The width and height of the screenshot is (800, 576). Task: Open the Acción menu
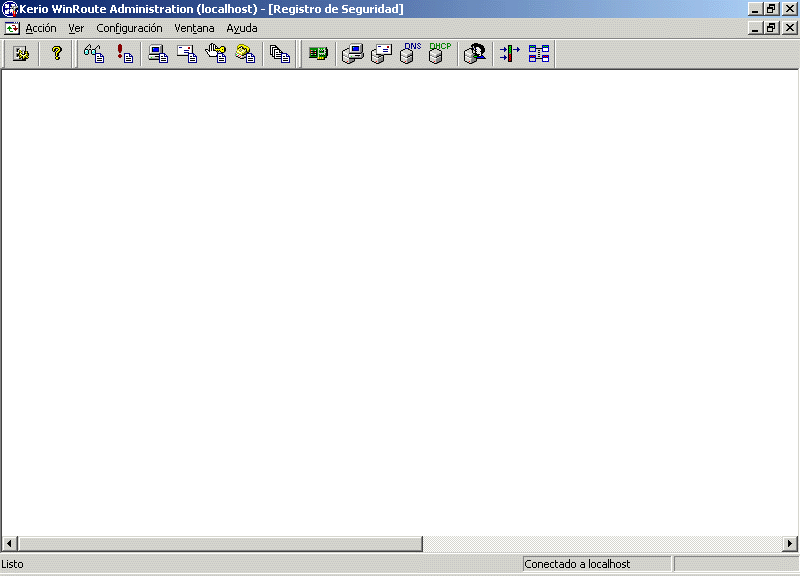(41, 29)
